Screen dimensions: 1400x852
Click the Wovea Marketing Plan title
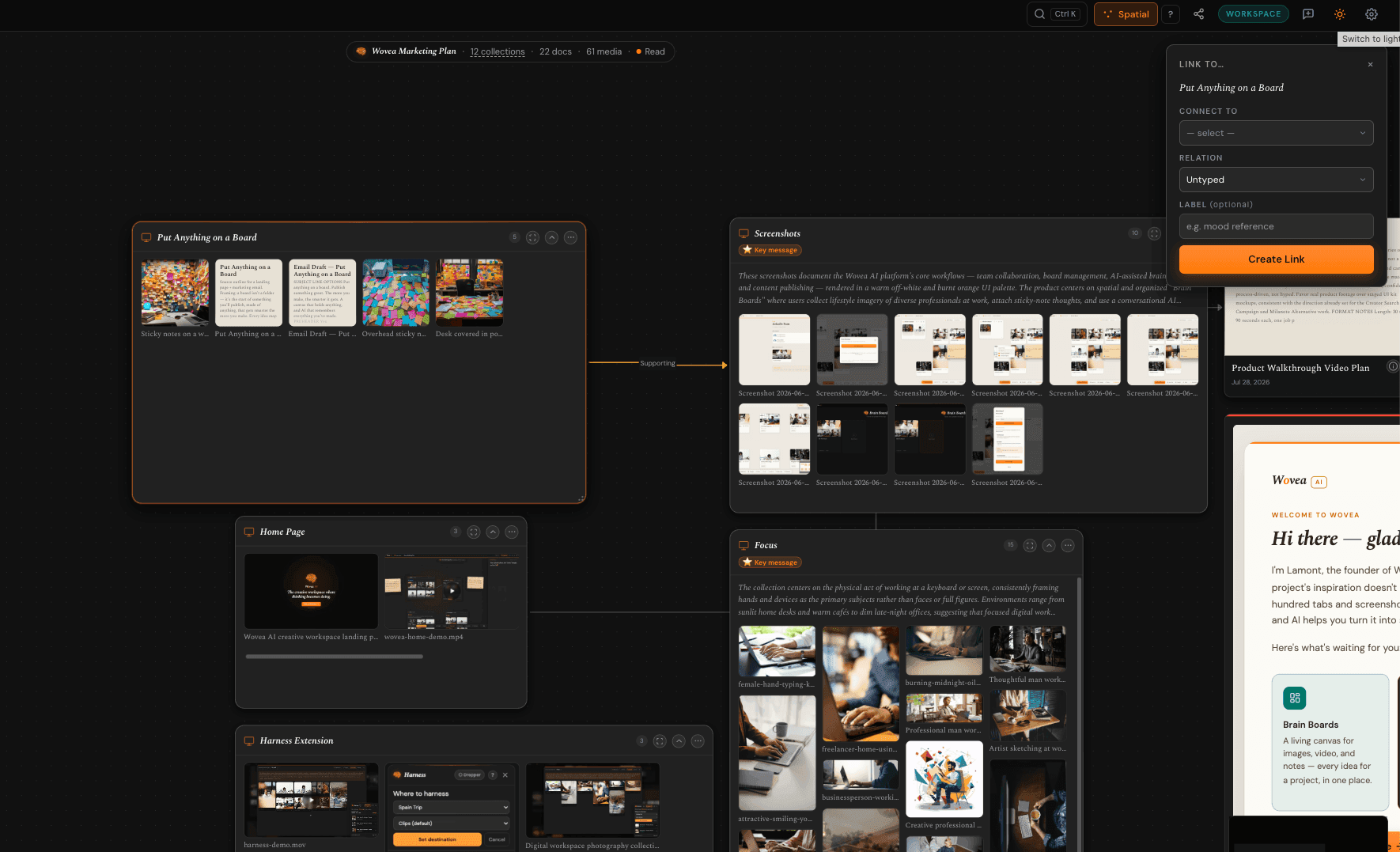pos(414,51)
